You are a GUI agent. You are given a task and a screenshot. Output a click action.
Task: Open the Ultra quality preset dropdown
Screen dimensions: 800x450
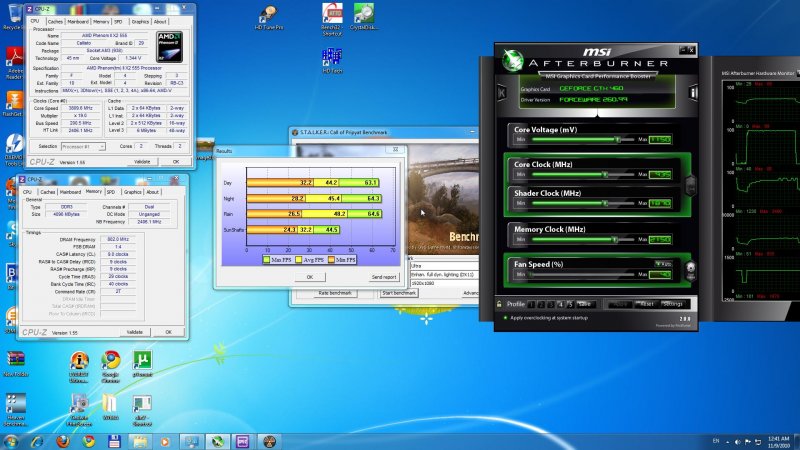click(x=444, y=266)
